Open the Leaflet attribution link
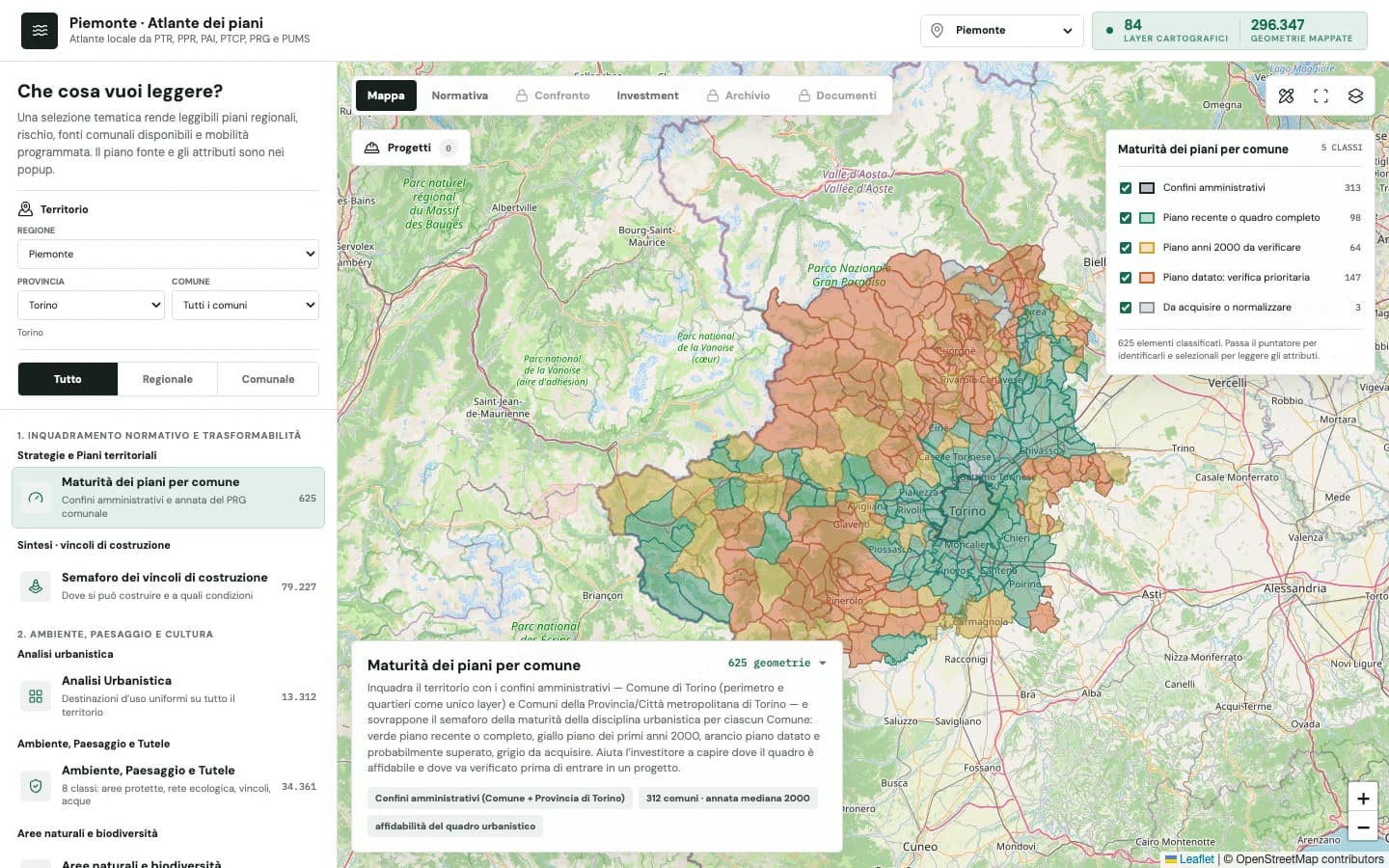Image resolution: width=1389 pixels, height=868 pixels. point(1189,859)
